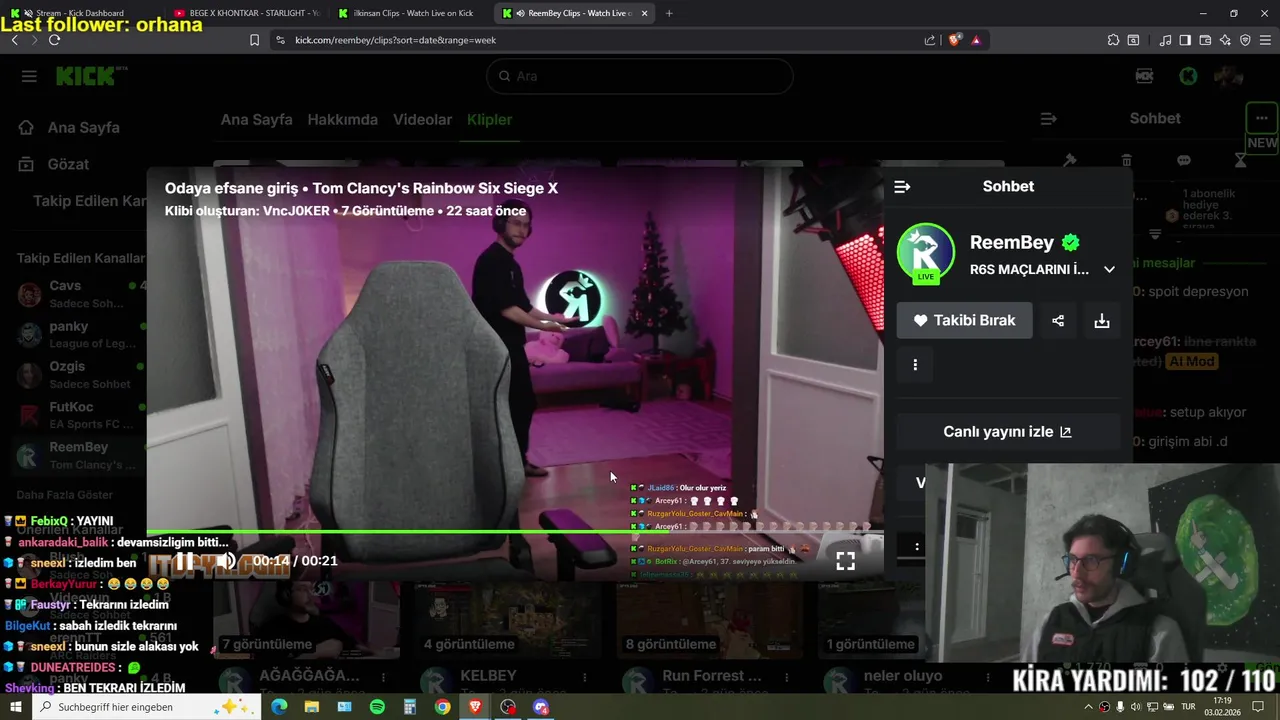Open Discord from the taskbar

541,707
